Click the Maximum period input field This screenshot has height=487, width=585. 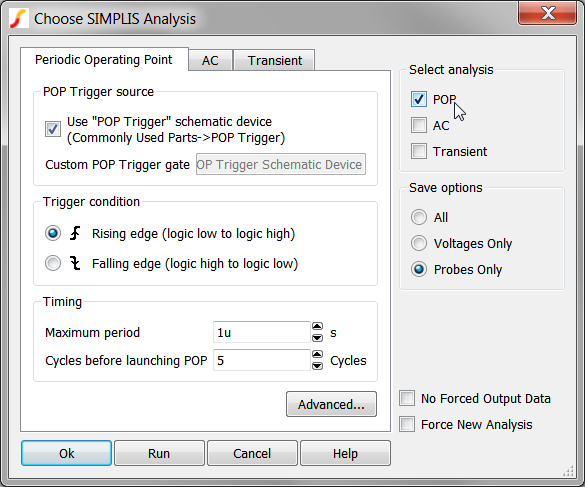(262, 332)
